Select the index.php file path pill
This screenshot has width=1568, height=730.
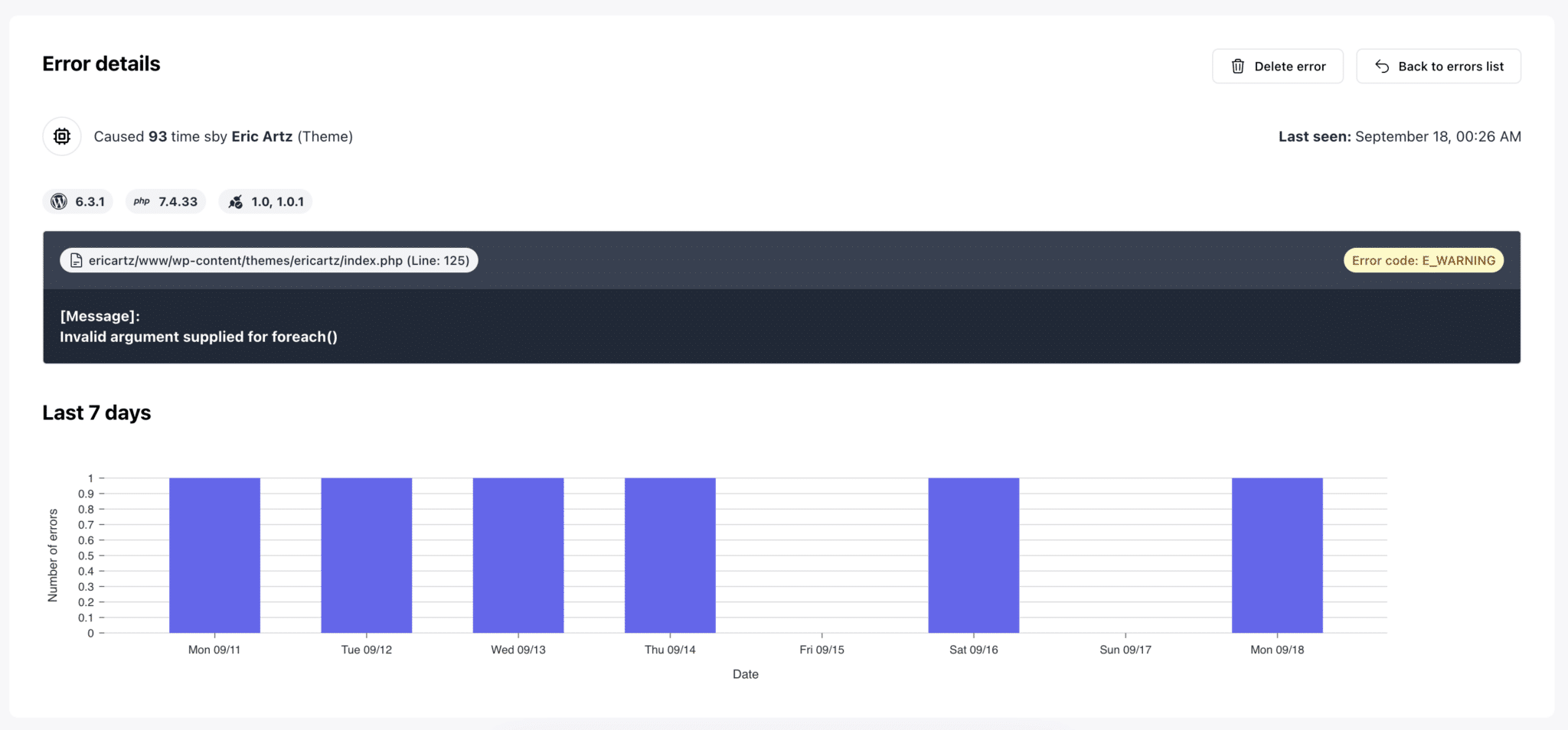[x=269, y=261]
